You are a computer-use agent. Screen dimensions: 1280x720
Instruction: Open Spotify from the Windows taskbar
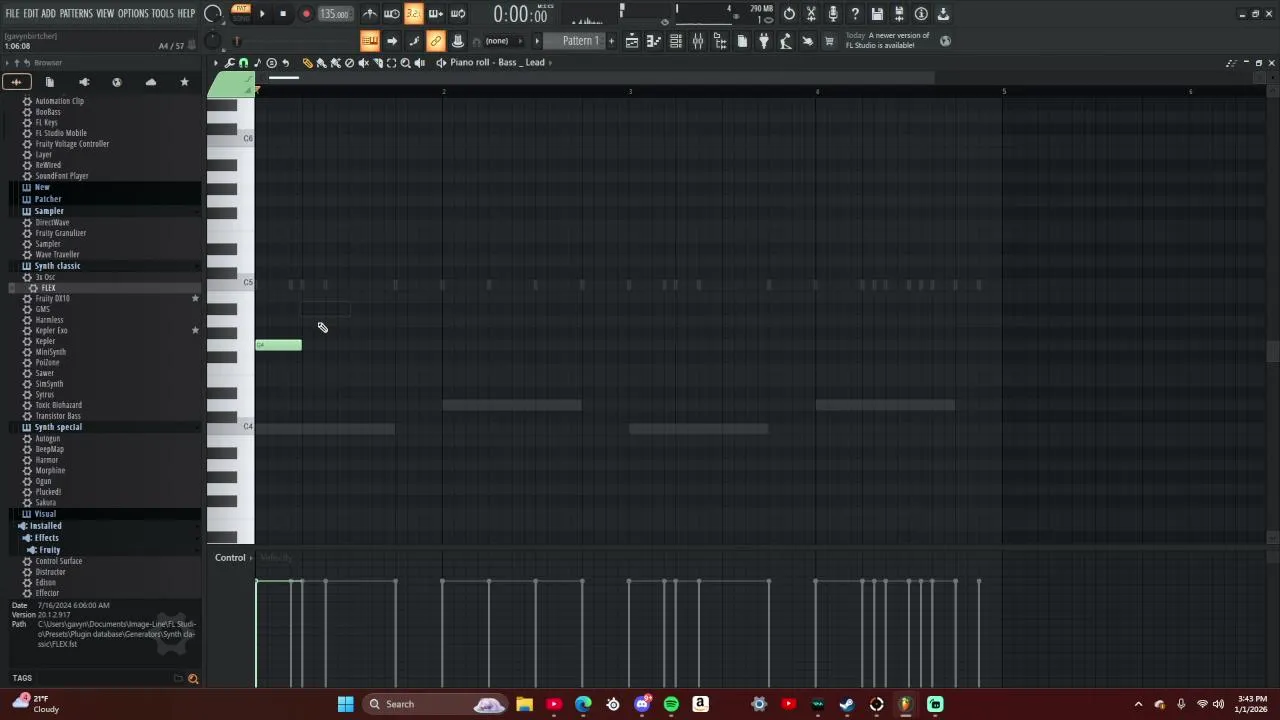pos(671,704)
